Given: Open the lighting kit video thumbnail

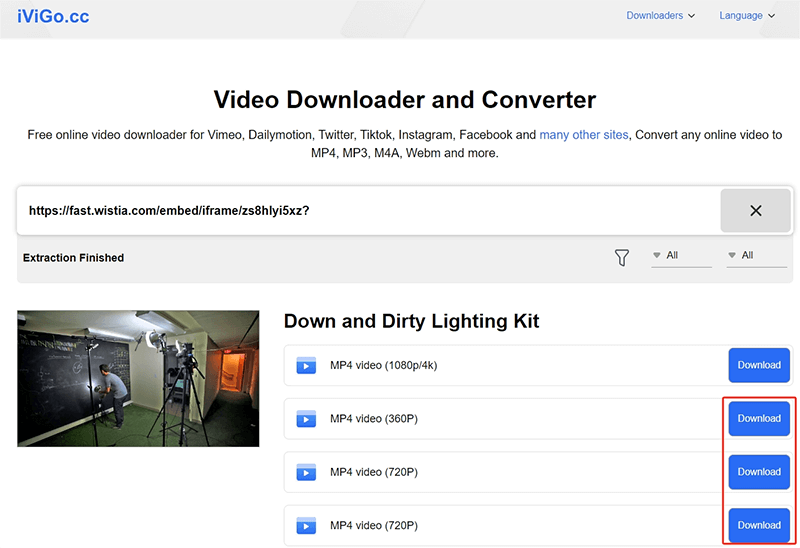Looking at the screenshot, I should (138, 379).
